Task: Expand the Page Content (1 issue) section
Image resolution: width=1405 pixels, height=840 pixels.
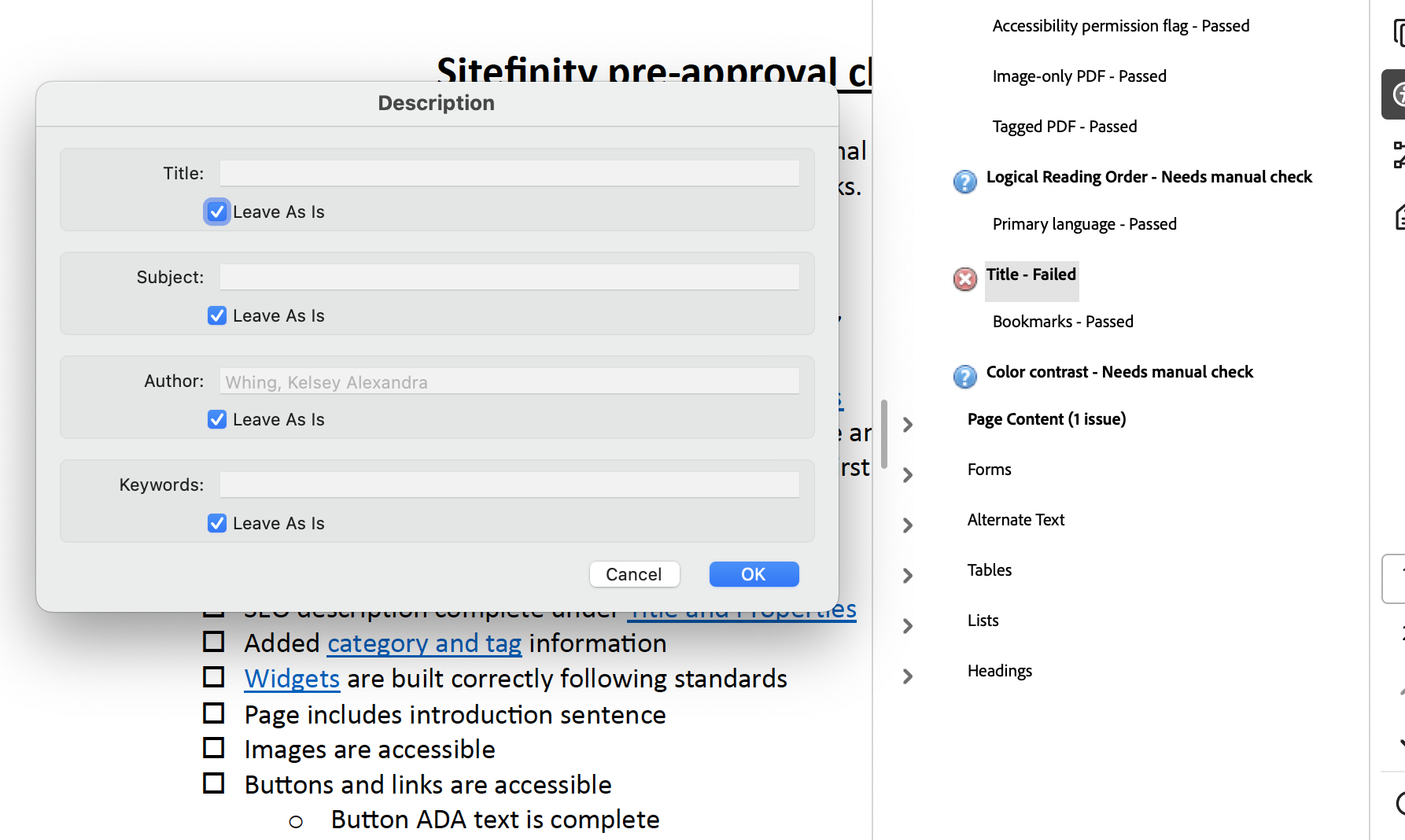Action: tap(908, 425)
